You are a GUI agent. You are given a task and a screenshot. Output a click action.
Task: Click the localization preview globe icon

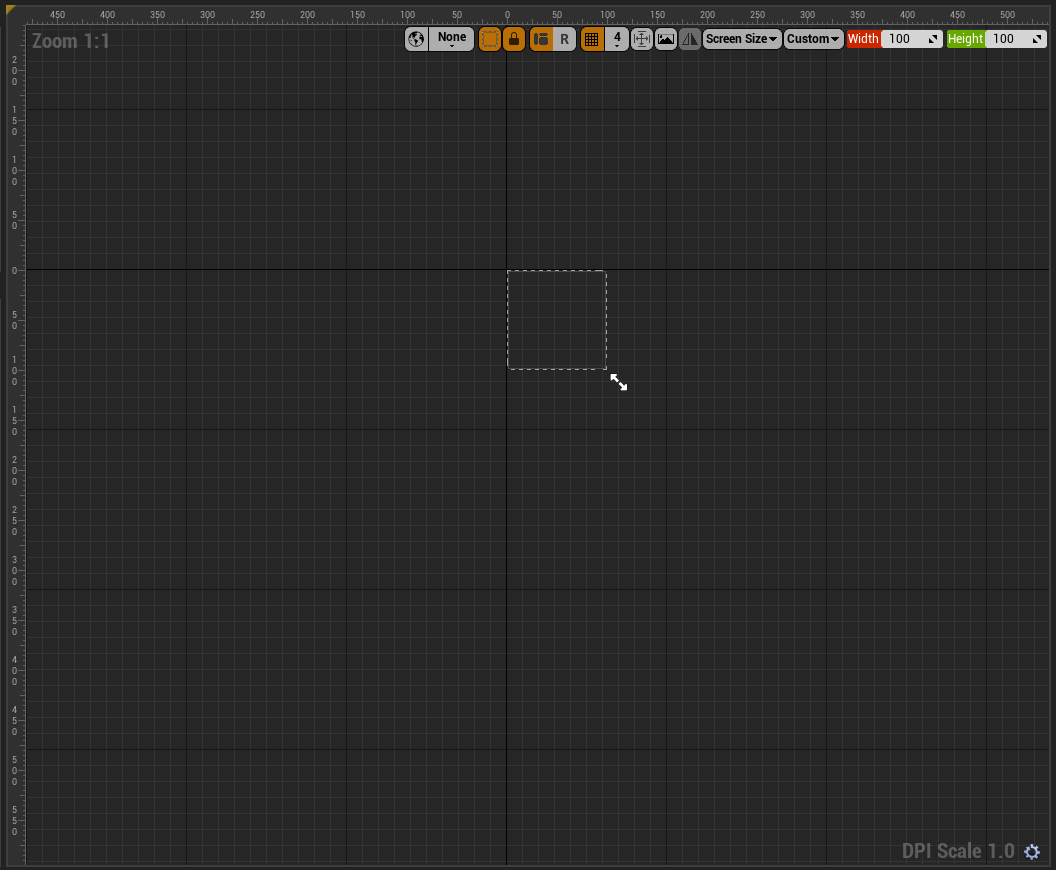click(x=416, y=39)
